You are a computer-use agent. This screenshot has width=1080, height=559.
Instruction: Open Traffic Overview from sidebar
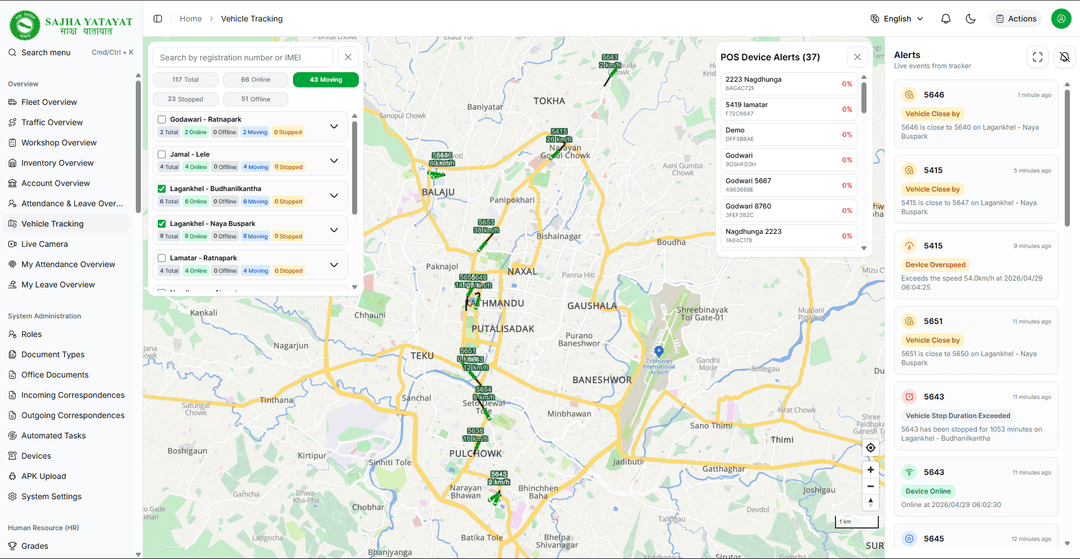click(52, 123)
